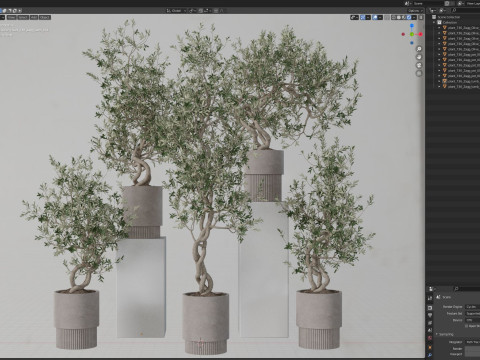
Task: Click the outliner search field
Action: (x=466, y=11)
